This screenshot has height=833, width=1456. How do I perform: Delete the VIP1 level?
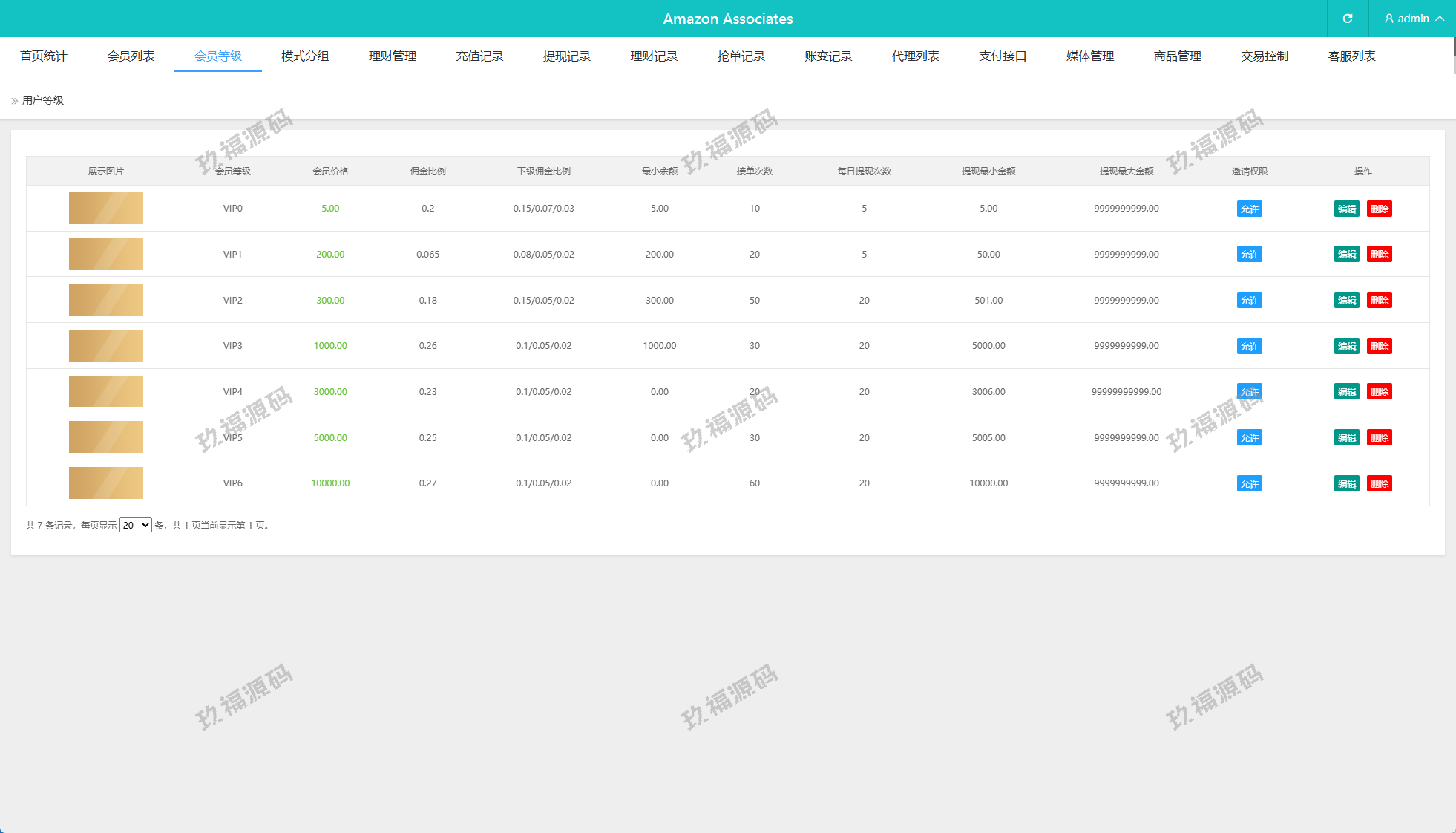click(1379, 255)
